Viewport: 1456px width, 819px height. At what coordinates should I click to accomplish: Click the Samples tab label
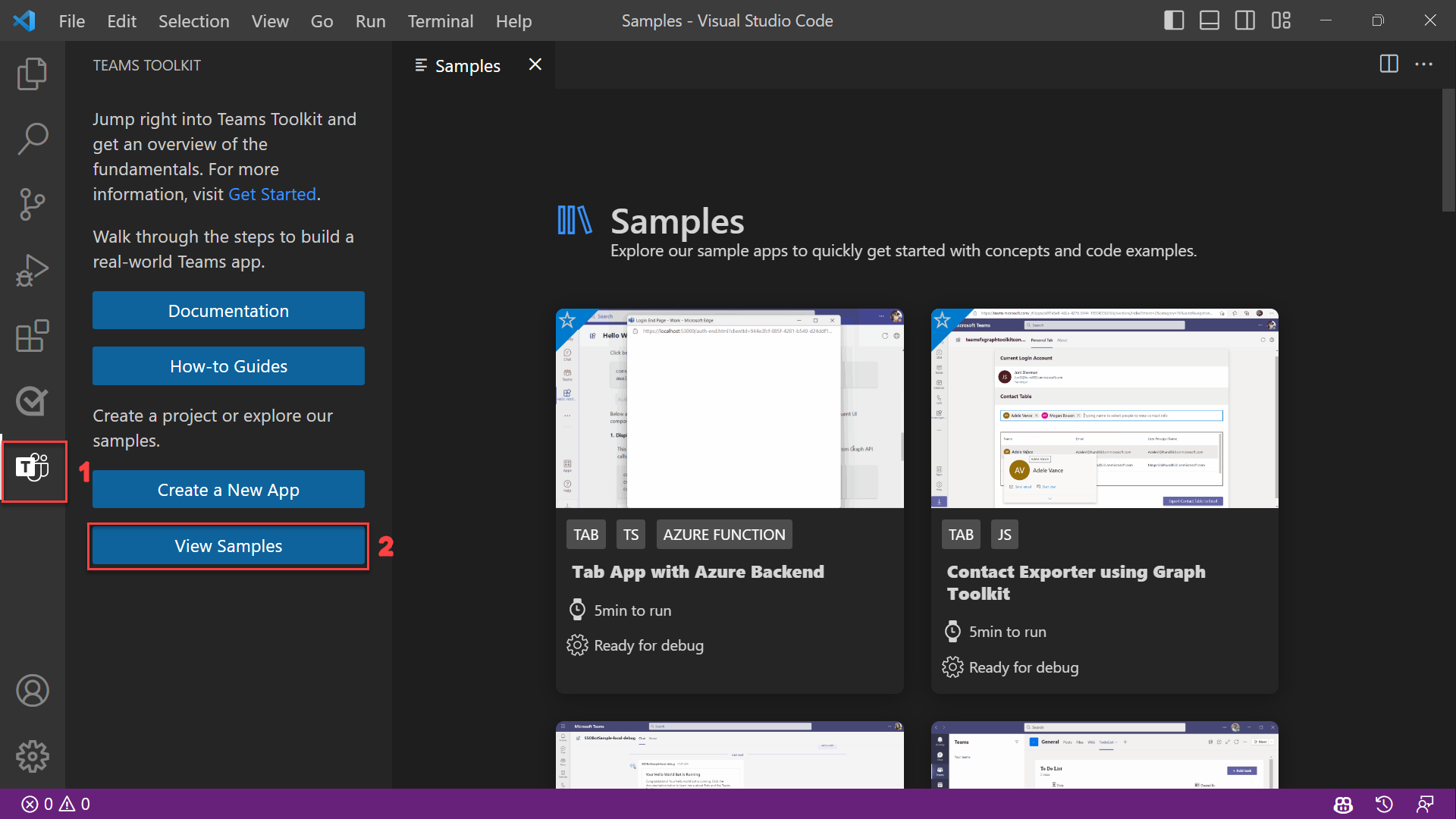[467, 64]
